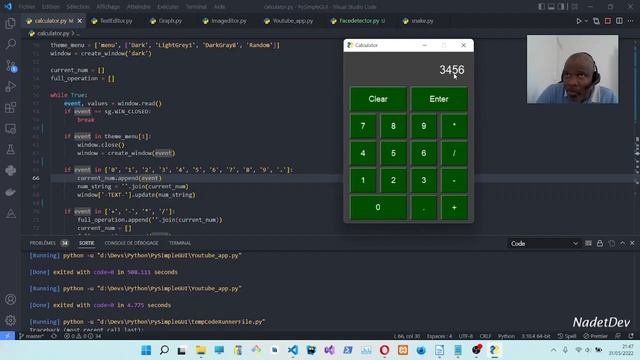Toggle output scroll lock
Image resolution: width=640 pixels, height=360 pixels.
click(600, 243)
